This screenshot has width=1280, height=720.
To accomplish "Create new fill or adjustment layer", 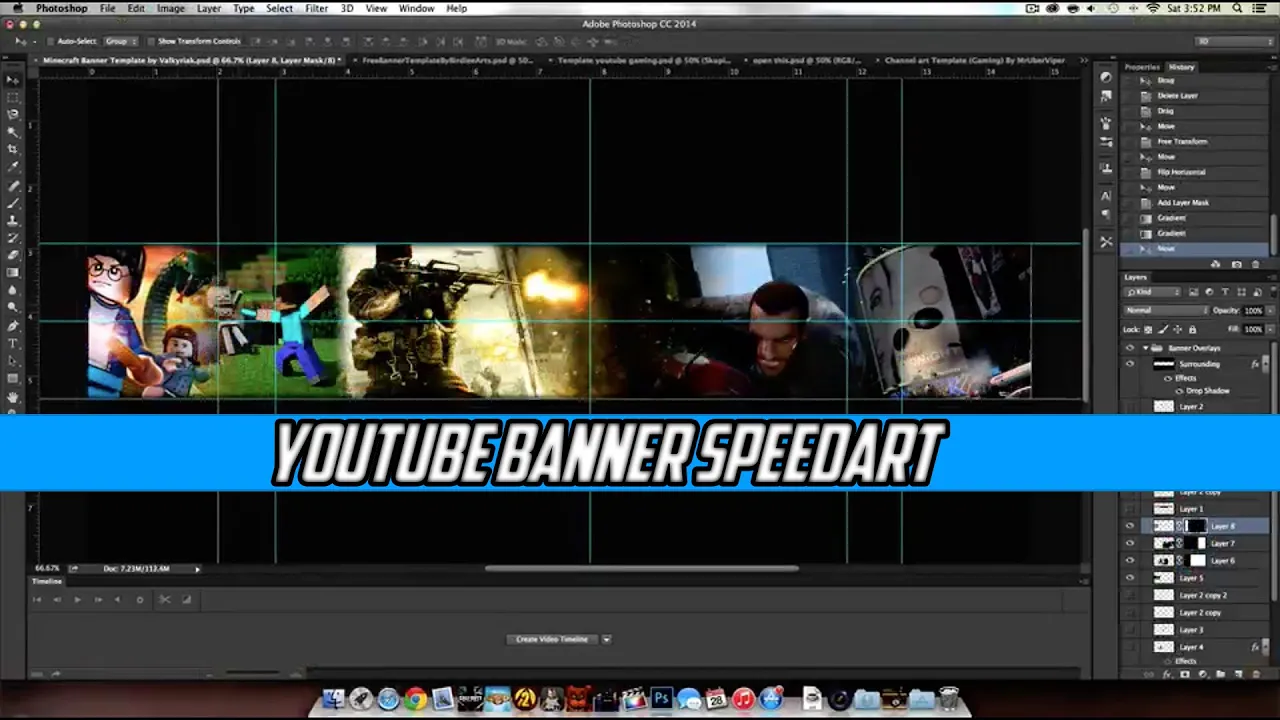I will [x=1203, y=675].
